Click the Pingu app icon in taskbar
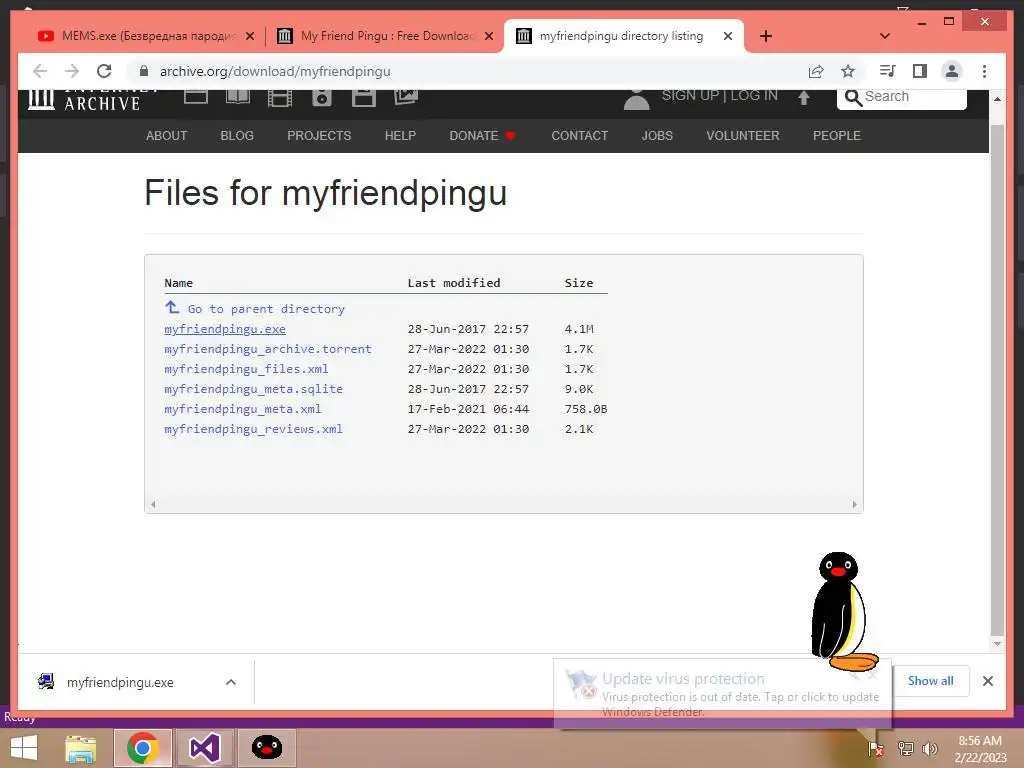Screen dimensions: 1024x768 click(266, 748)
